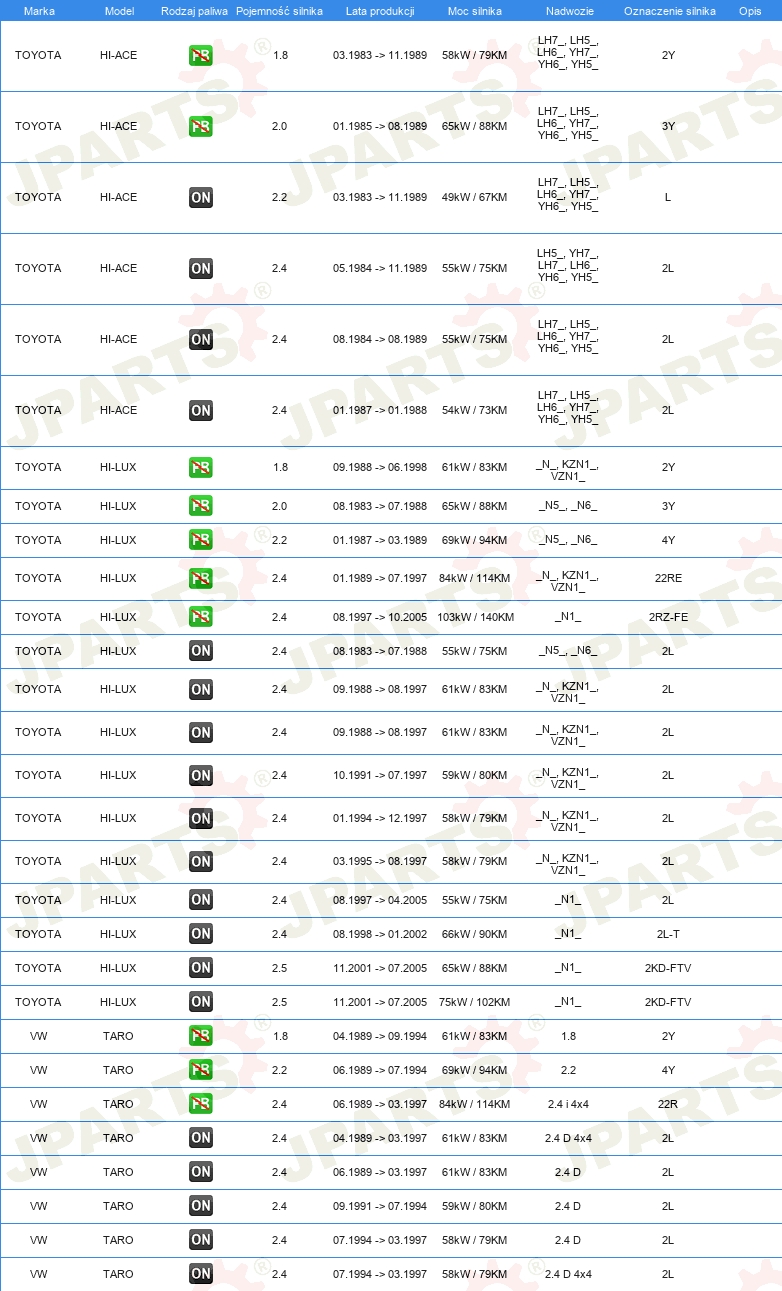The height and width of the screenshot is (1291, 782).
Task: Click the 04.1989 -> 09.1994 production dates cell
Action: coord(380,1036)
